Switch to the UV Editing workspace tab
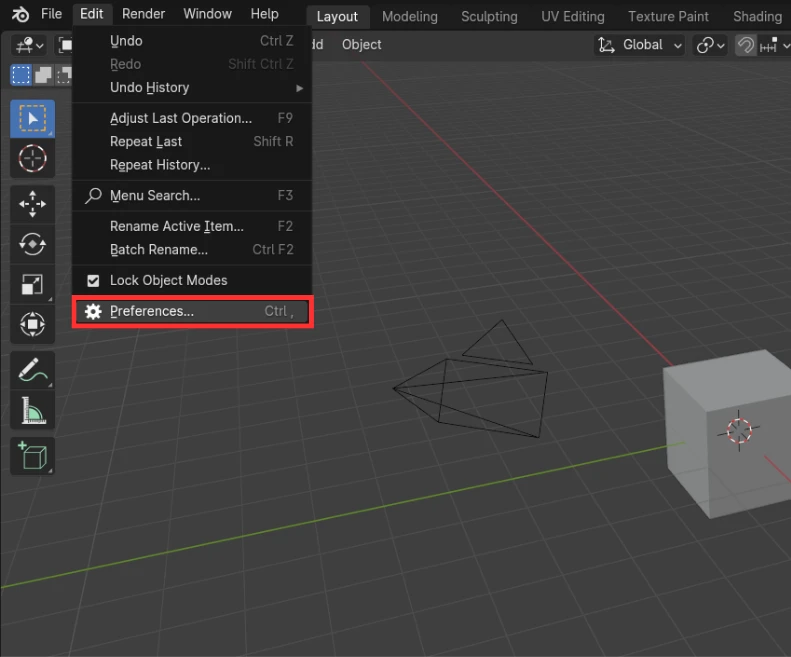Screen dimensions: 791x657 tap(573, 17)
